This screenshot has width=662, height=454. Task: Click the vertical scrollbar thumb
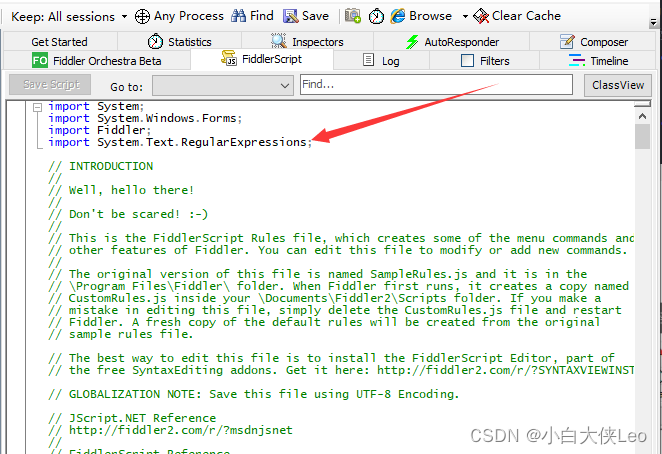click(x=642, y=136)
